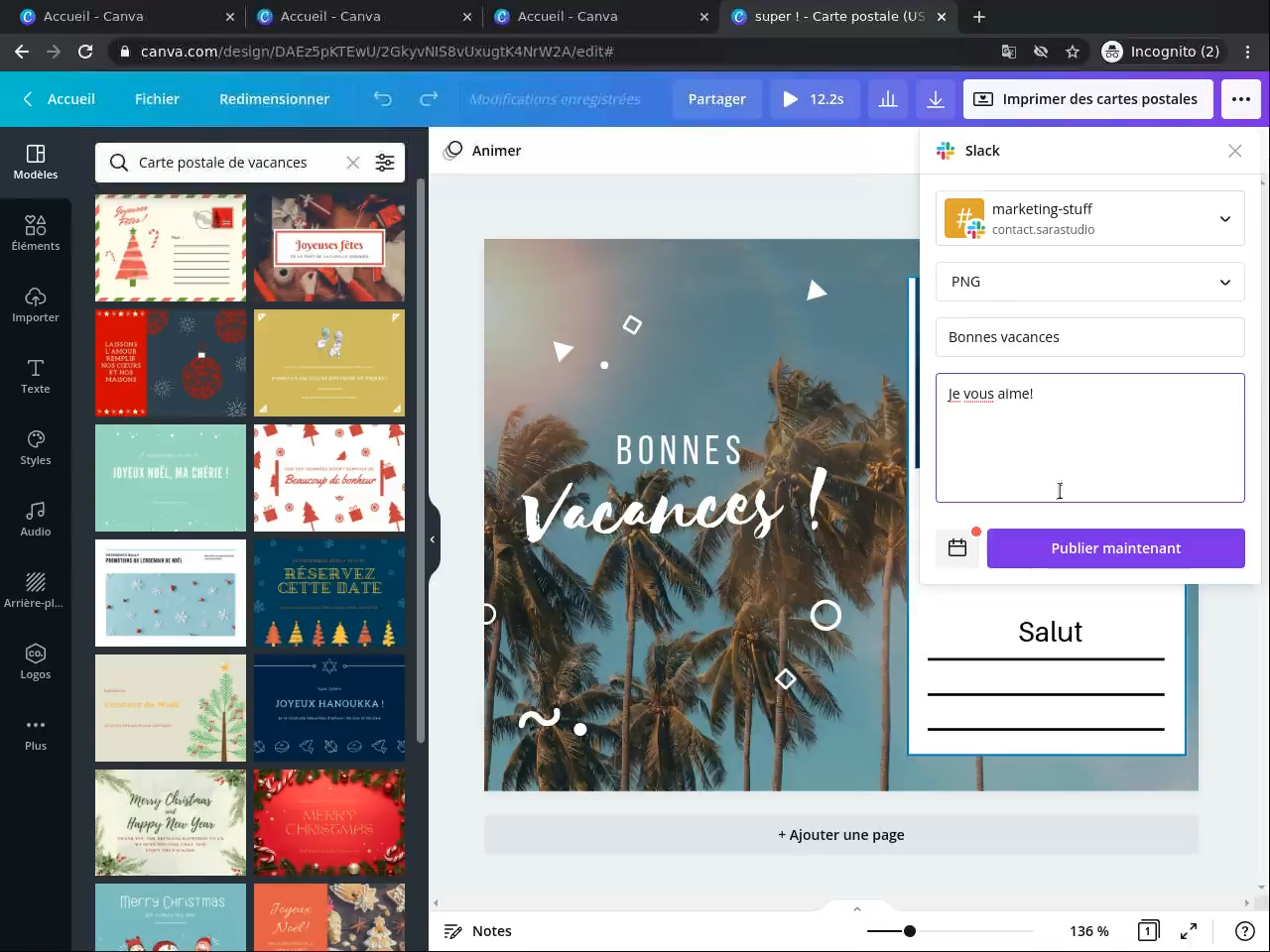Select the Joyeux Noël, ma chérie template

point(171,478)
